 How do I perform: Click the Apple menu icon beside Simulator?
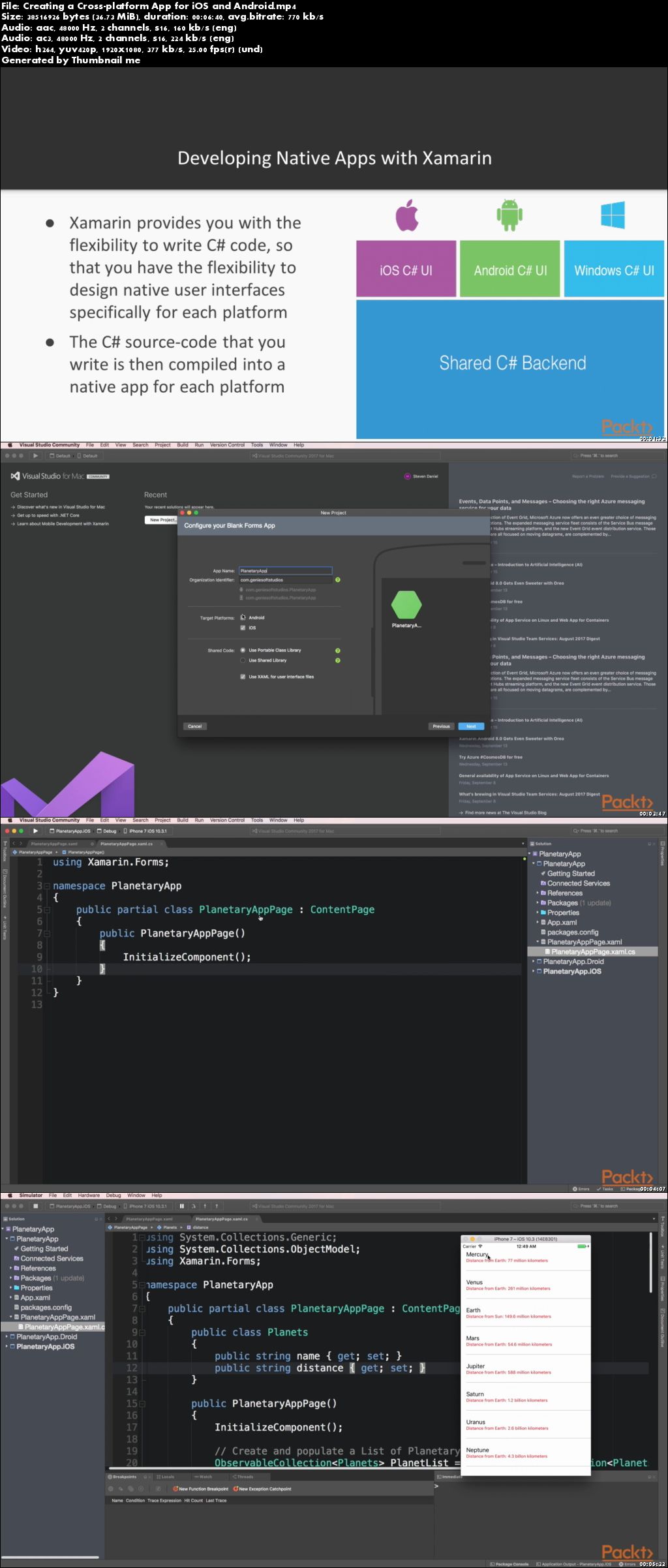coord(9,1195)
